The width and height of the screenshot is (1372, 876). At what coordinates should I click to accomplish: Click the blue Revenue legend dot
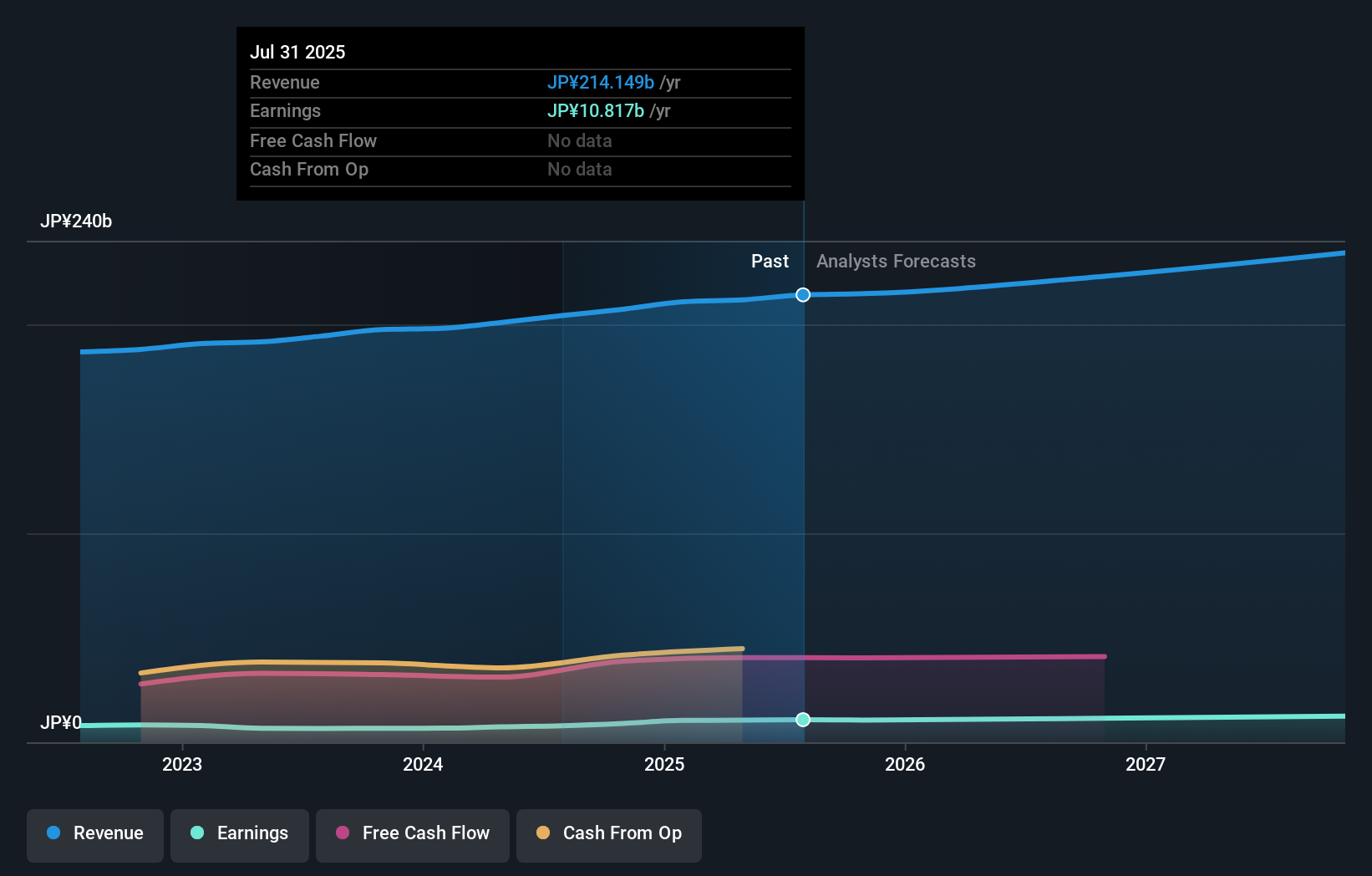click(52, 833)
